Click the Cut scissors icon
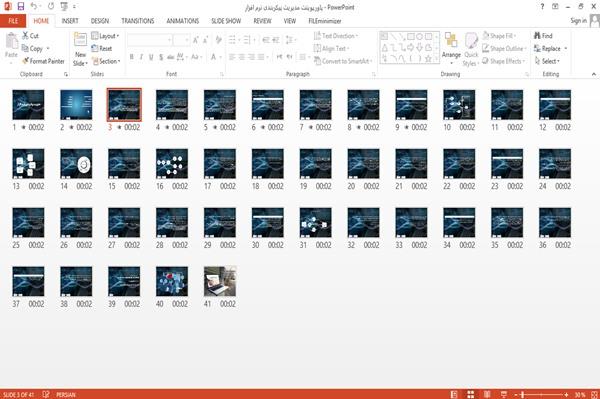The width and height of the screenshot is (600, 399). [25, 36]
